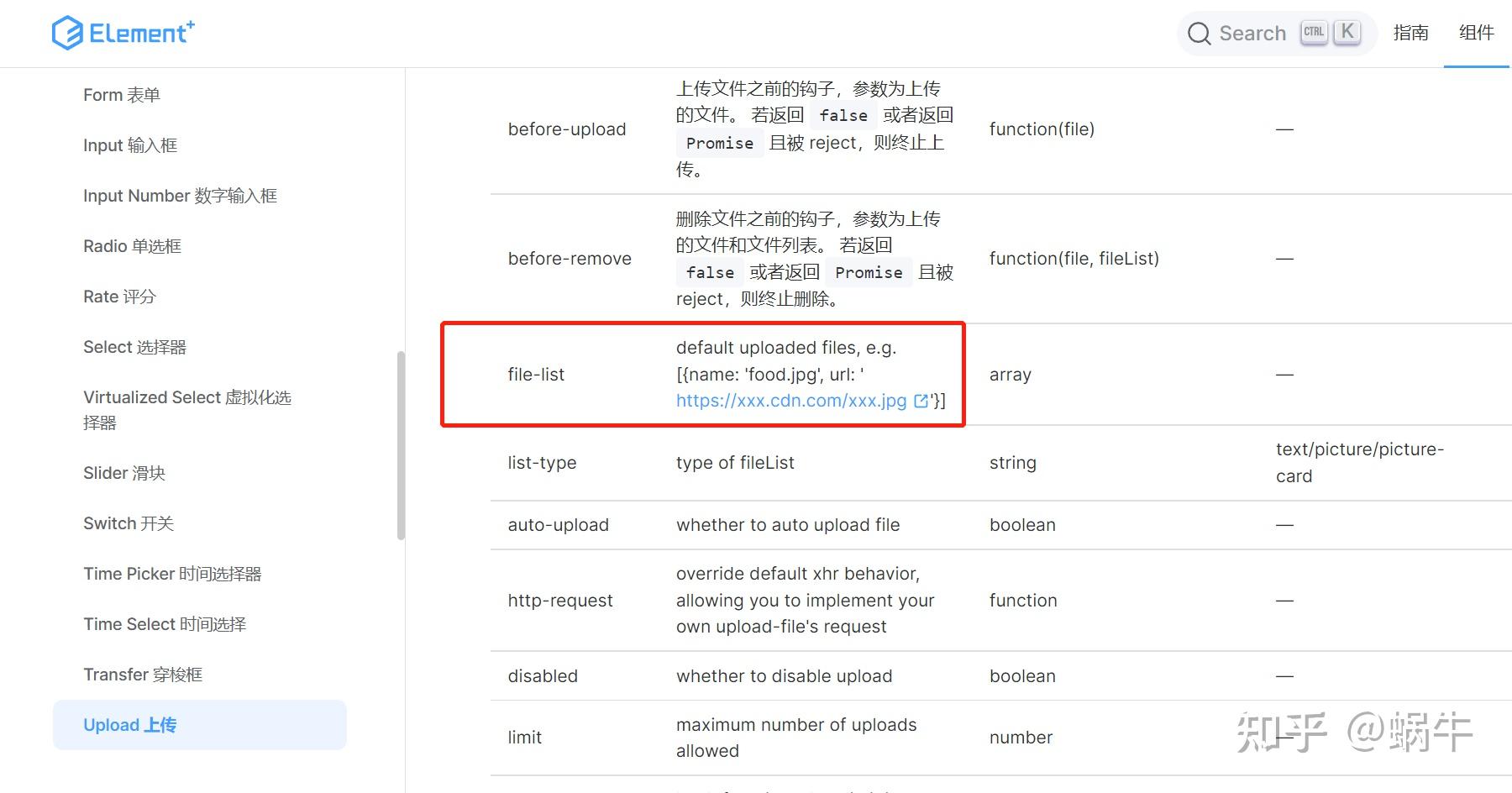Go to Select 选择器 documentation

pyautogui.click(x=133, y=346)
